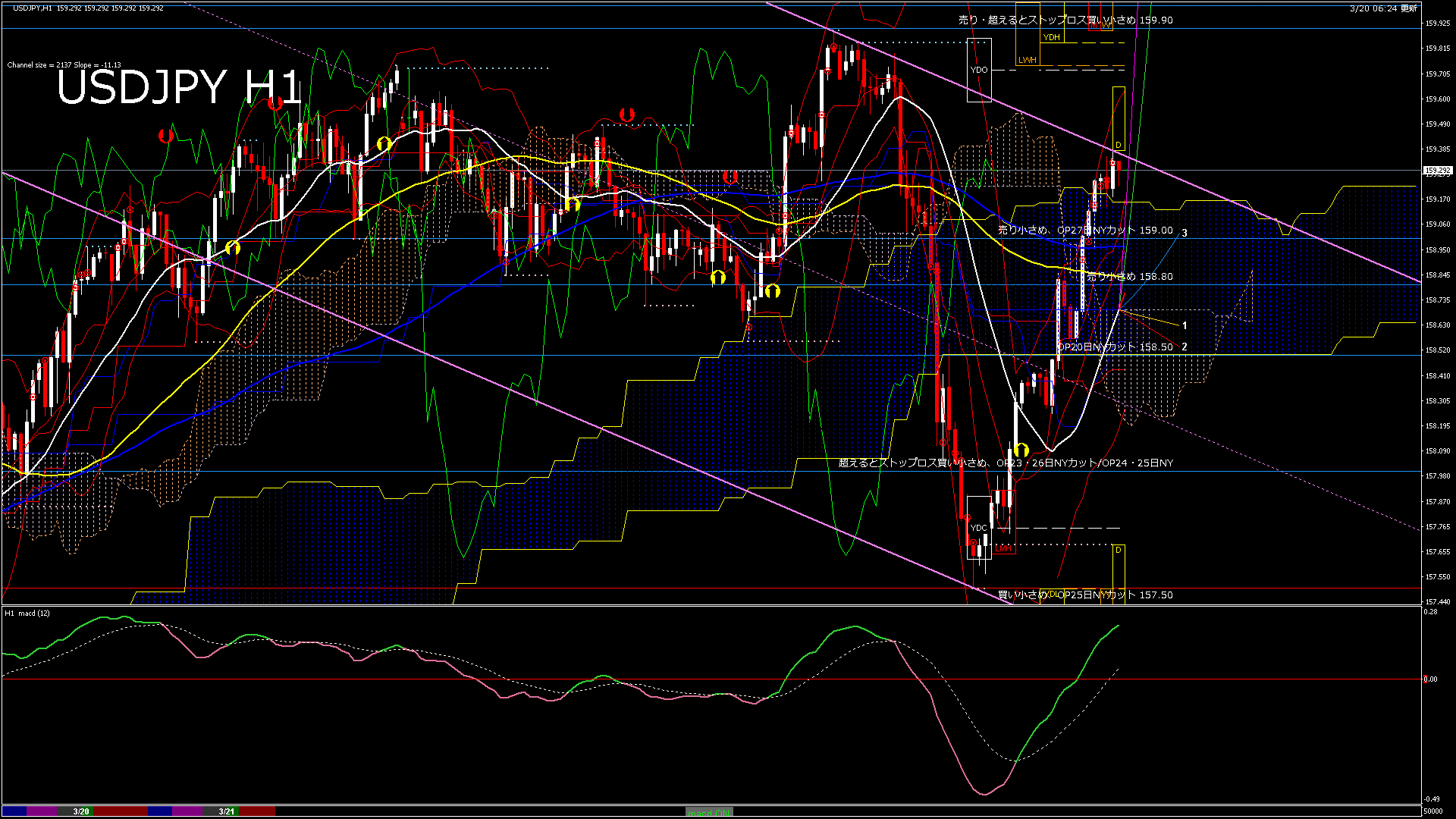The height and width of the screenshot is (819, 1456).
Task: Click the YDO rectangle label at the chart top
Action: (x=979, y=70)
